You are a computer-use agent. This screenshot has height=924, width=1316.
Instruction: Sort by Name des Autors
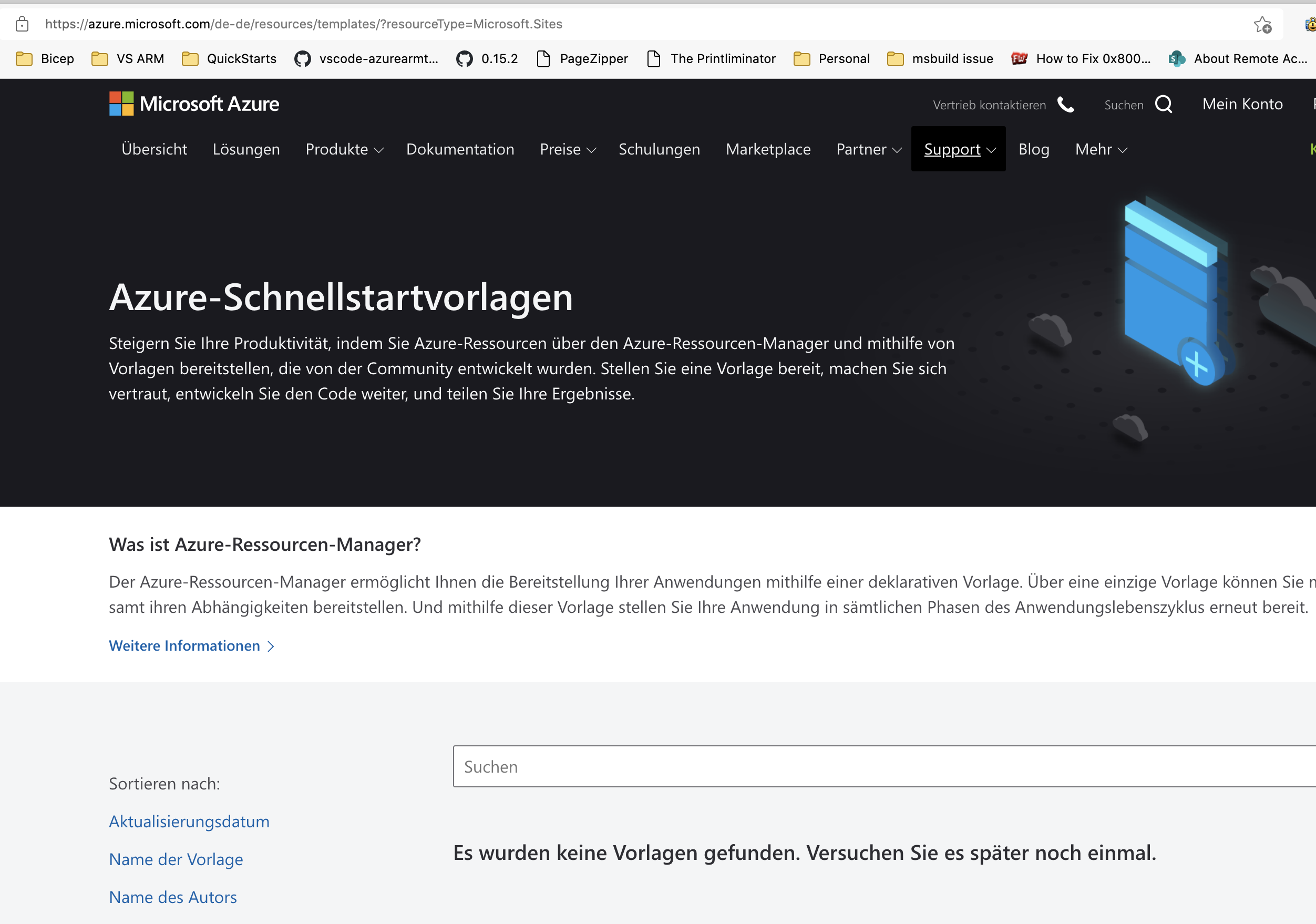pos(172,897)
